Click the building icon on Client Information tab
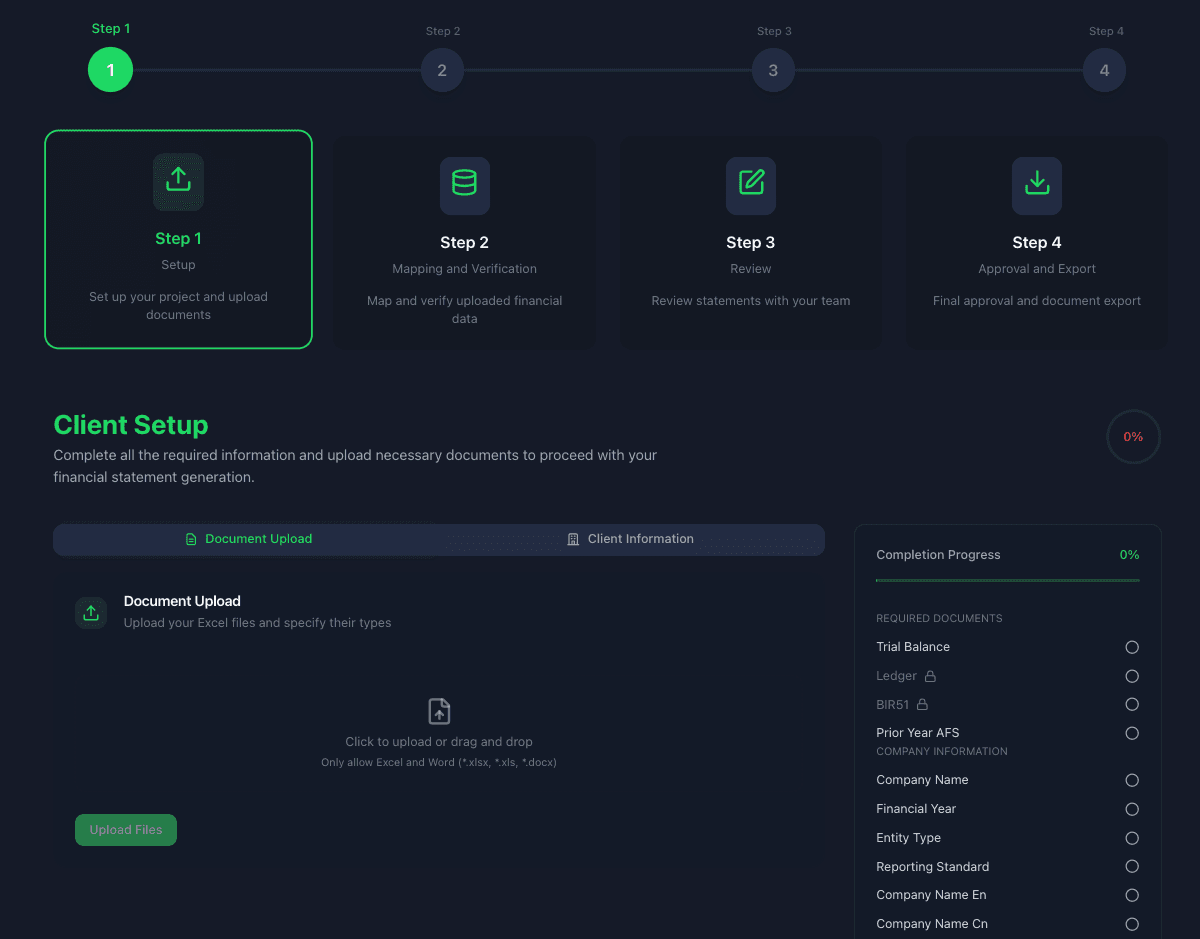The width and height of the screenshot is (1200, 939). (573, 539)
